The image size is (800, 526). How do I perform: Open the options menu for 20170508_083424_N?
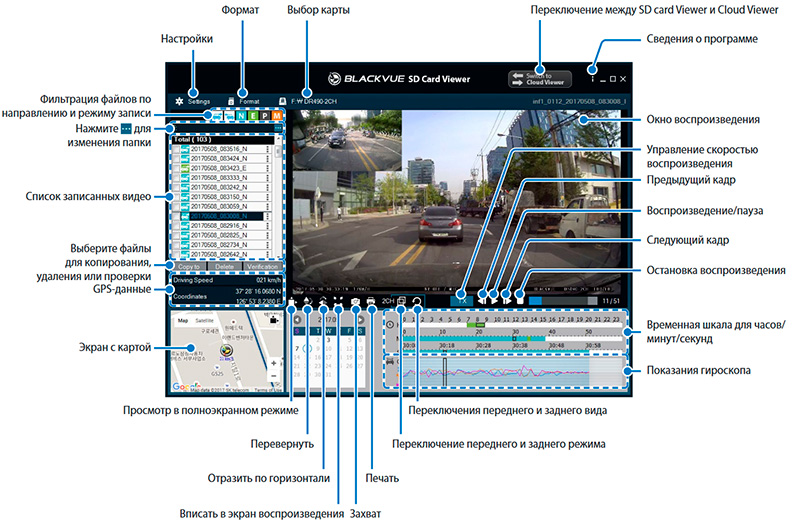click(270, 158)
